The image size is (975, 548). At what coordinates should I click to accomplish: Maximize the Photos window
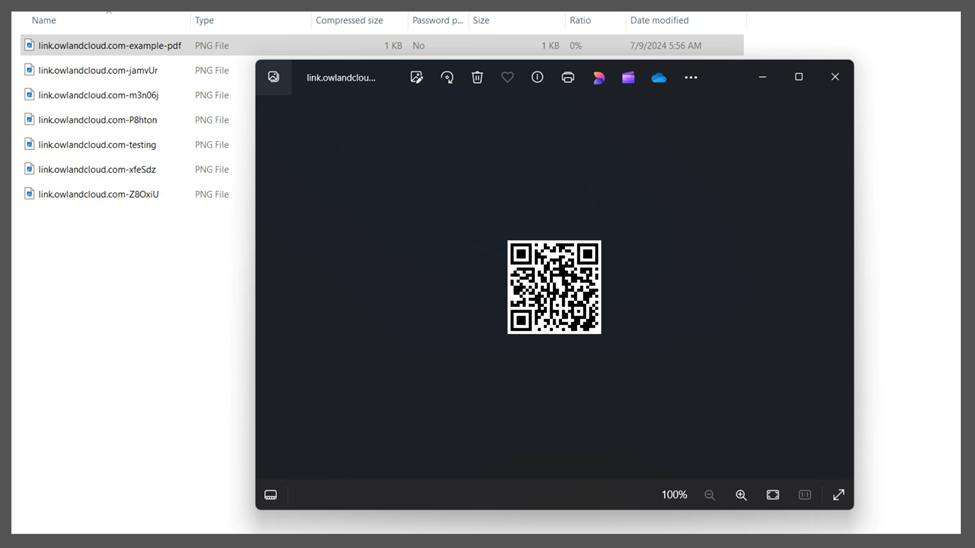click(799, 77)
